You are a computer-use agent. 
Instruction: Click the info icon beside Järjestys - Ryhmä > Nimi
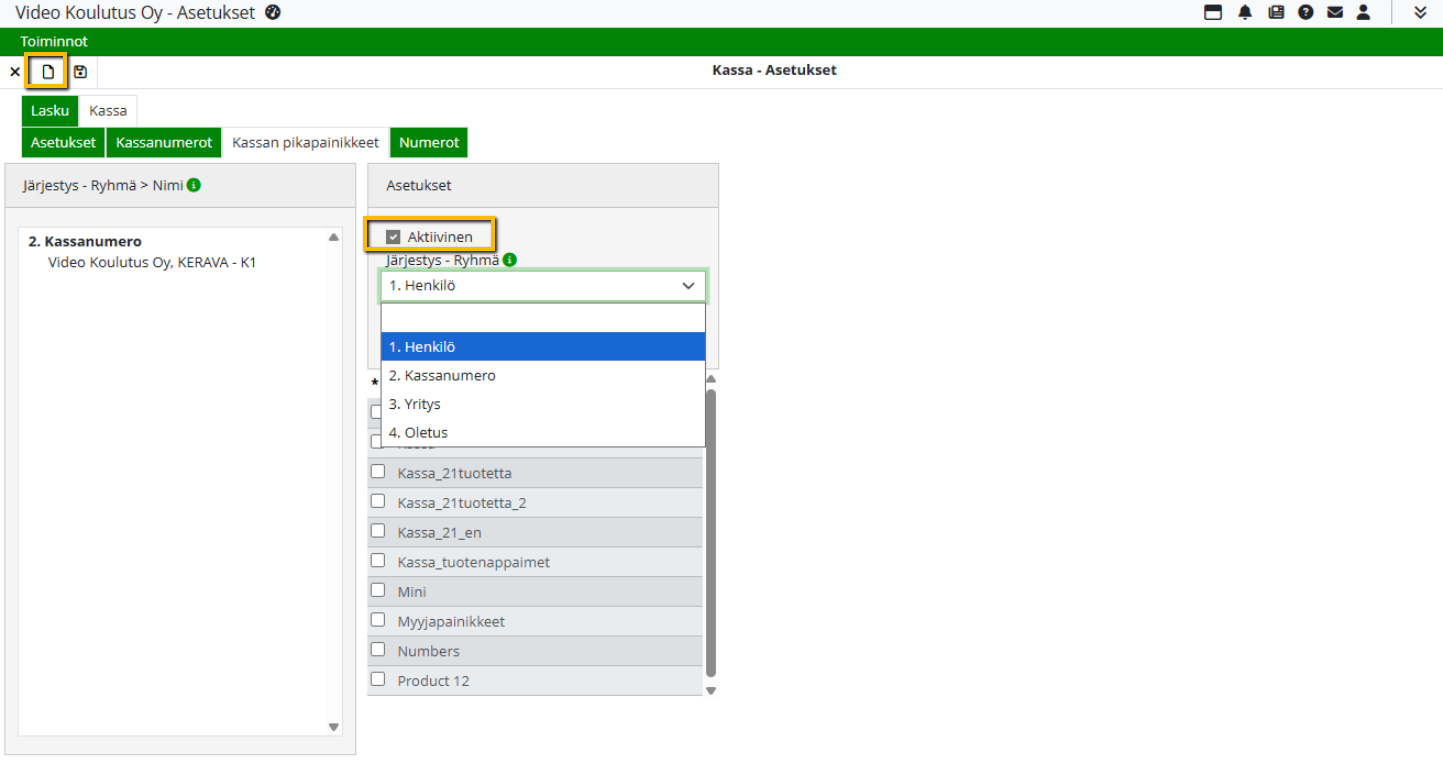point(194,185)
